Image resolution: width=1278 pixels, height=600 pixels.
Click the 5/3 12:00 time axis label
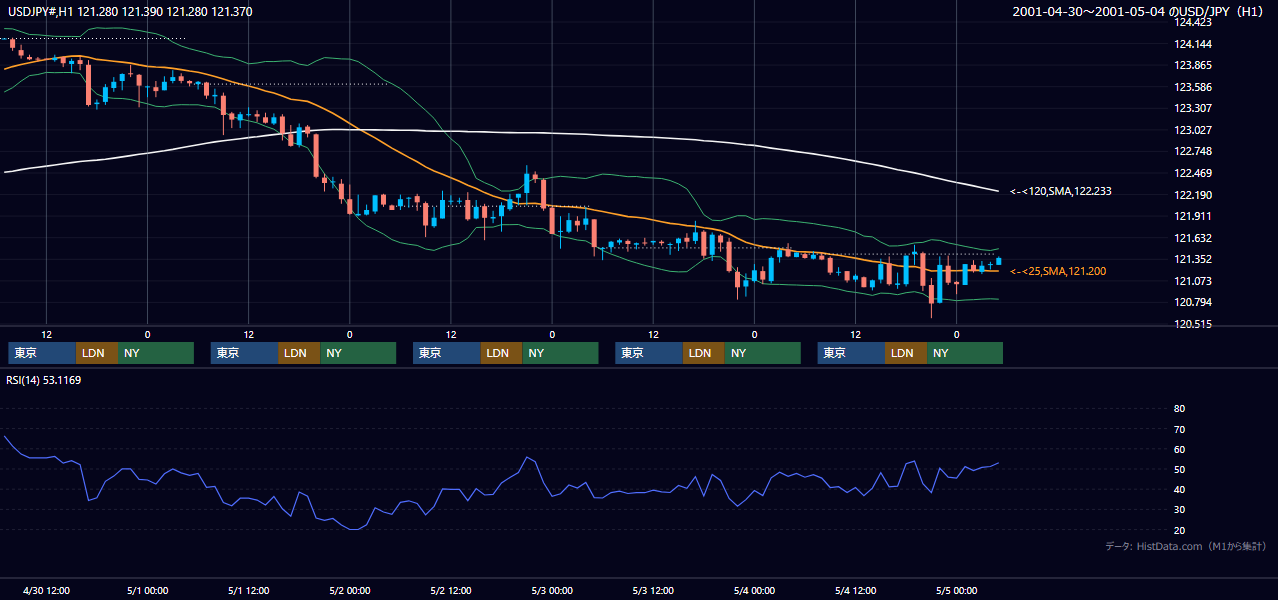pyautogui.click(x=653, y=590)
